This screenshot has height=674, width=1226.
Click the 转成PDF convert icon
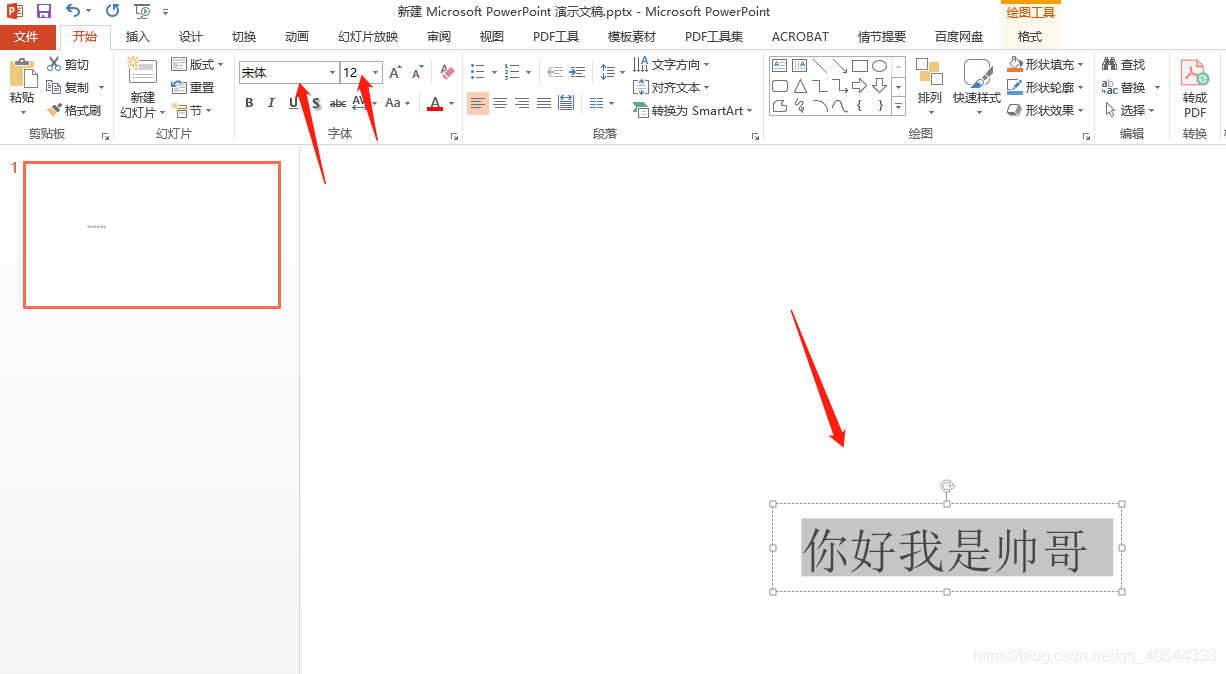(1194, 88)
